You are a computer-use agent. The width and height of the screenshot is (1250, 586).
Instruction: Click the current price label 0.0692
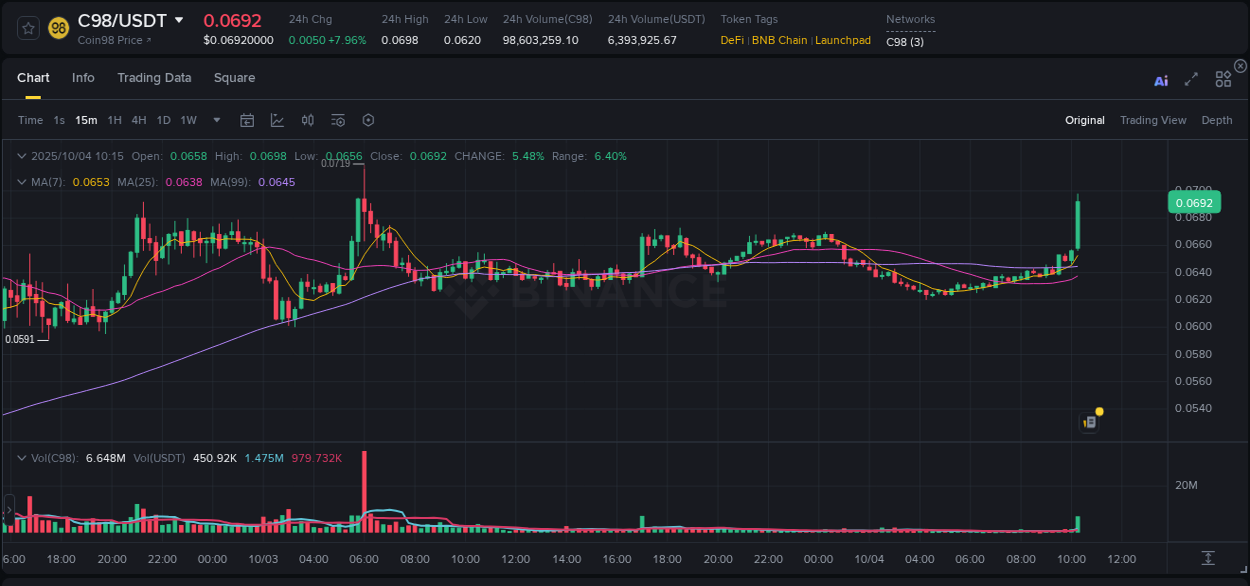pos(1194,202)
